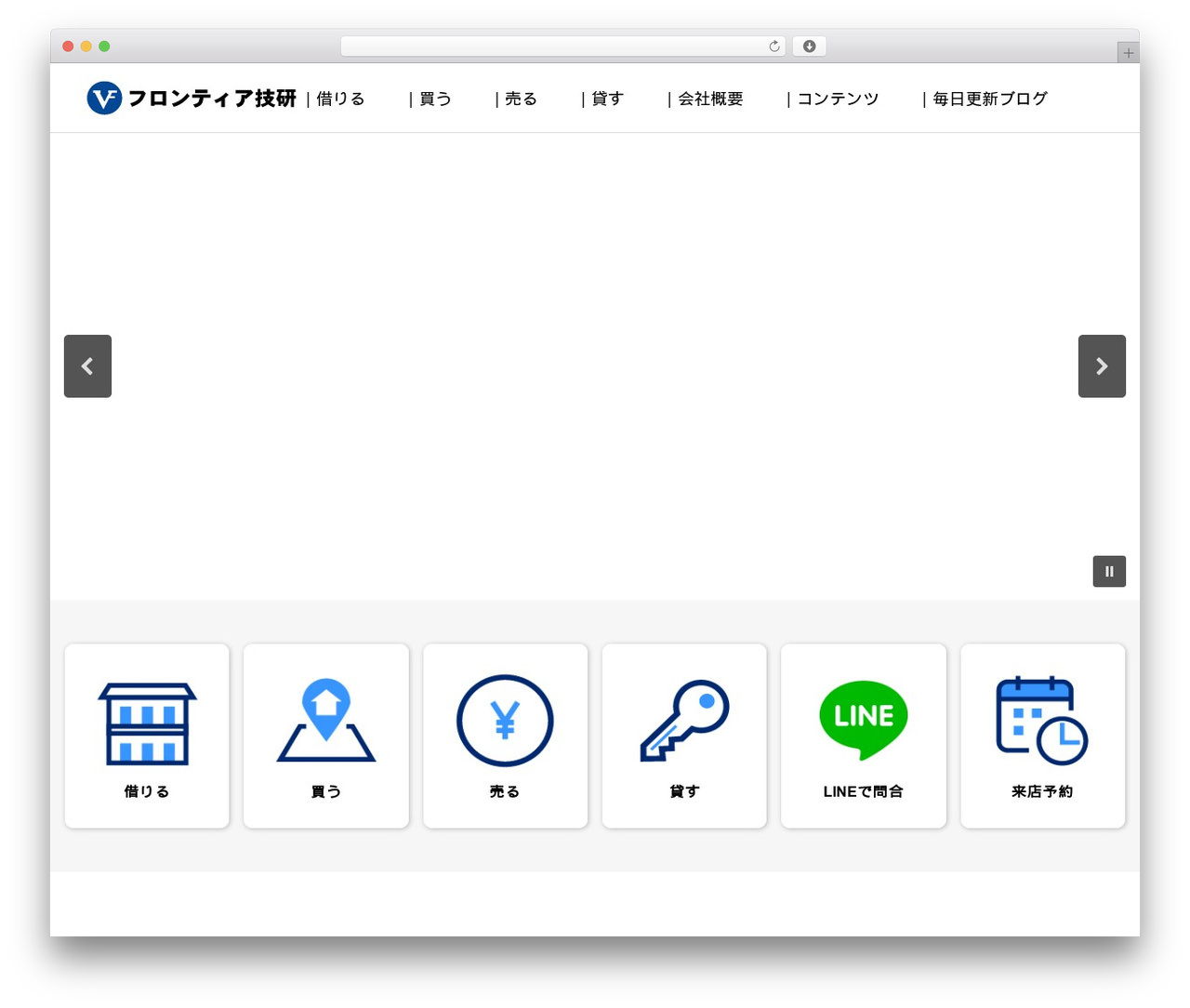This screenshot has width=1190, height=1008.
Task: Click the yen circle icon for 売る
Action: [505, 721]
